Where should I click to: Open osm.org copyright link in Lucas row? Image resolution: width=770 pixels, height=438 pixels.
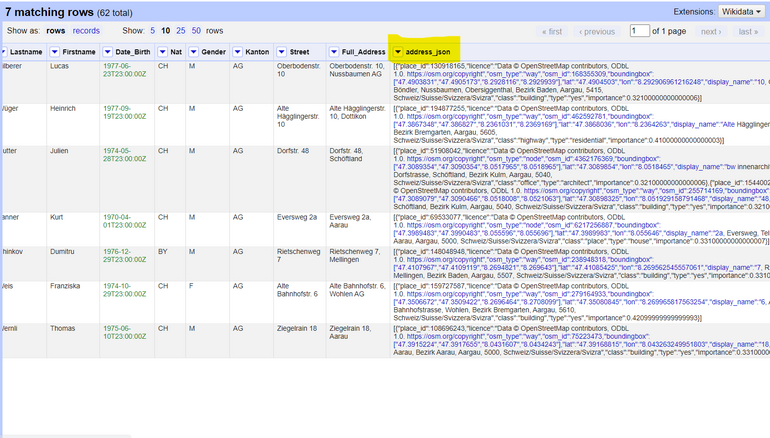click(446, 73)
